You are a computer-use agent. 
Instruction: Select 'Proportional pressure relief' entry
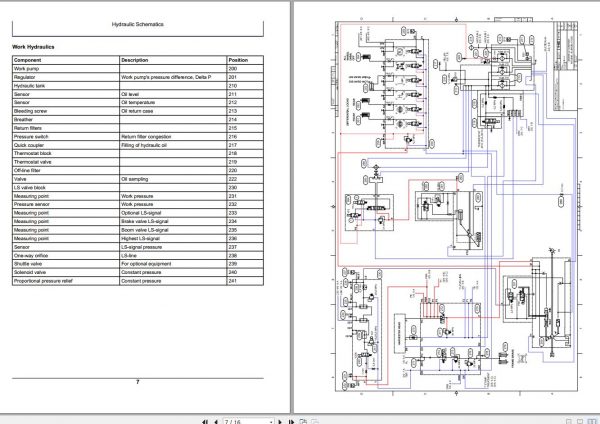[43, 281]
